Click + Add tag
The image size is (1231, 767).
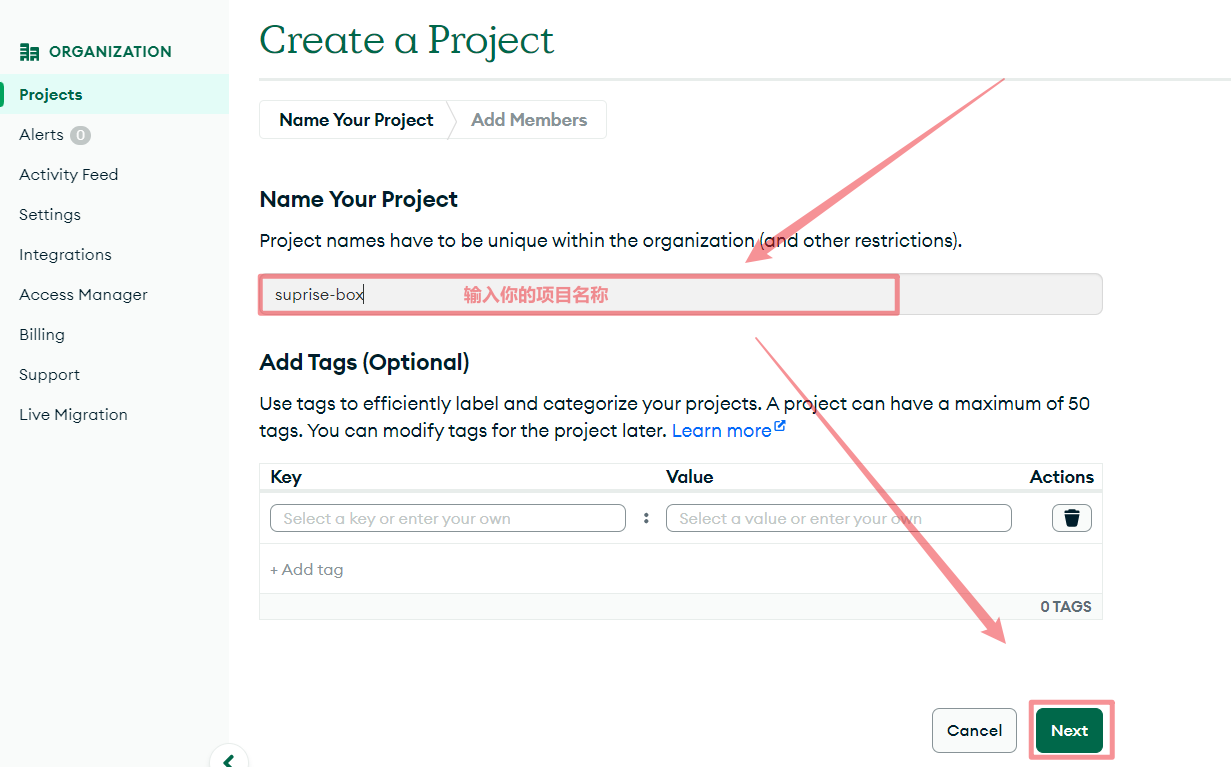[306, 570]
